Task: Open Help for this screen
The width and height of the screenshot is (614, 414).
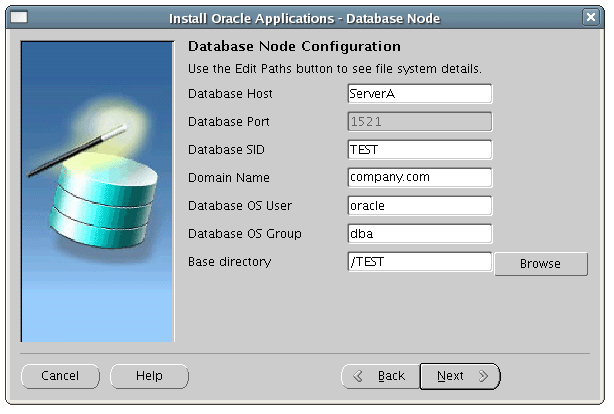Action: 149,376
